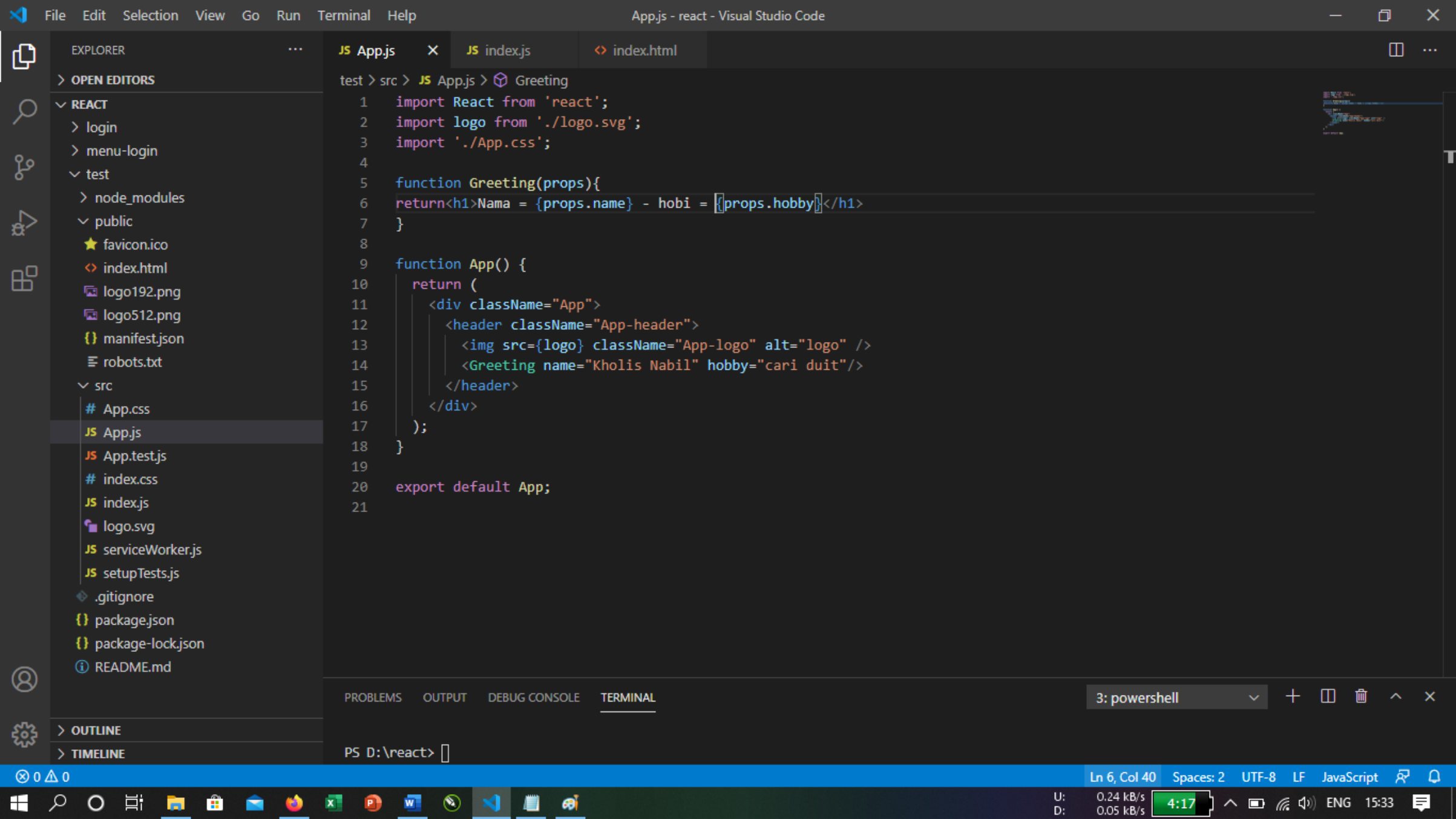Open the Problems tab in panel
This screenshot has width=1456, height=819.
[373, 697]
